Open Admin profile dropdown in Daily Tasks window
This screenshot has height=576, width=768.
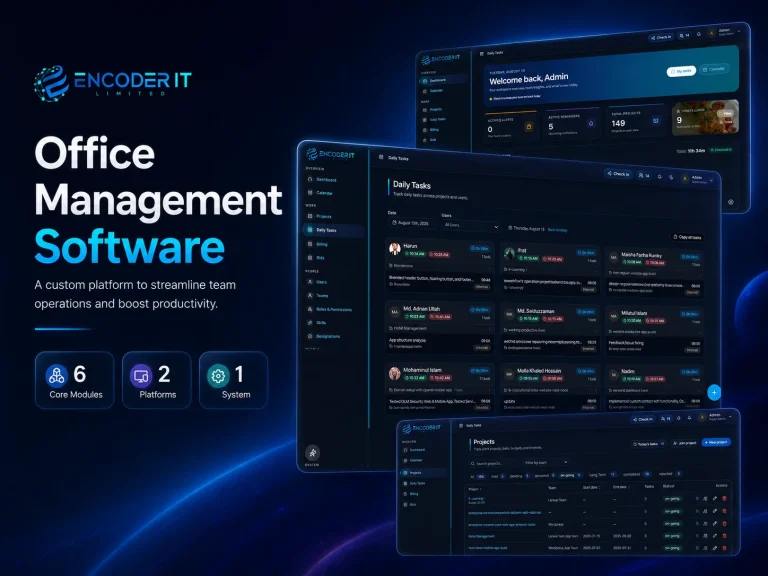698,179
